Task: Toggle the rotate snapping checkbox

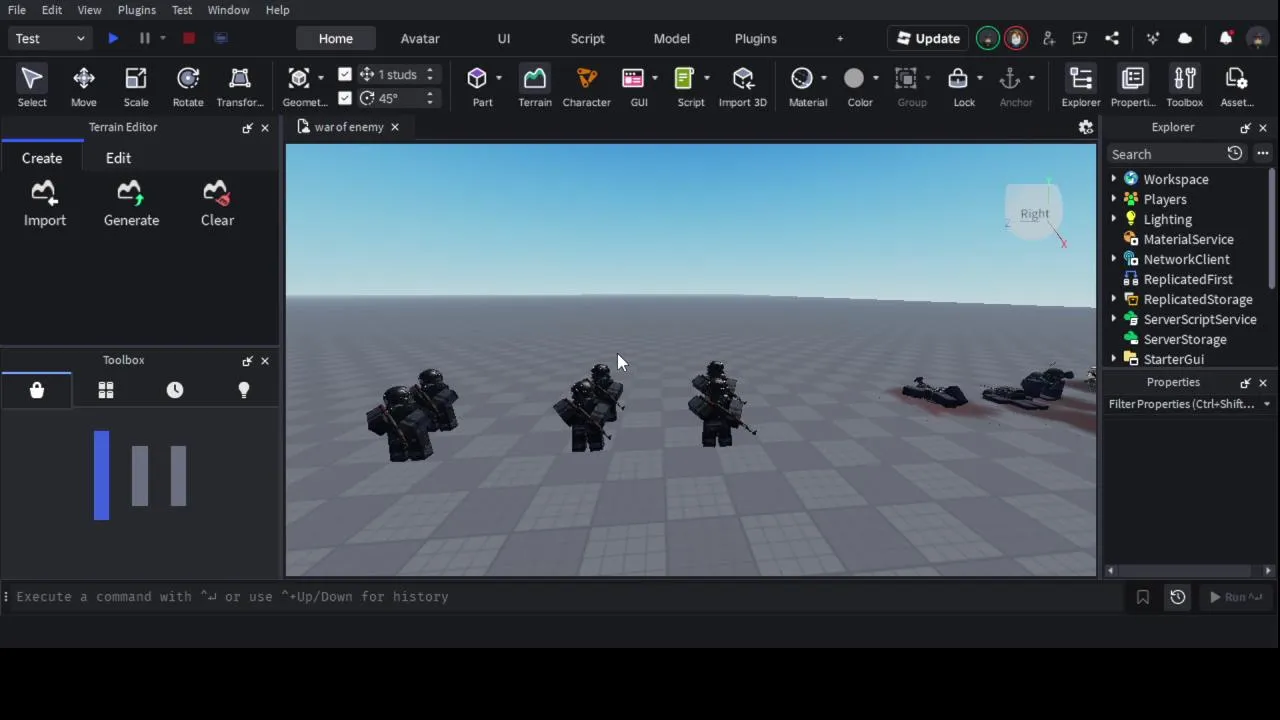Action: 345,98
